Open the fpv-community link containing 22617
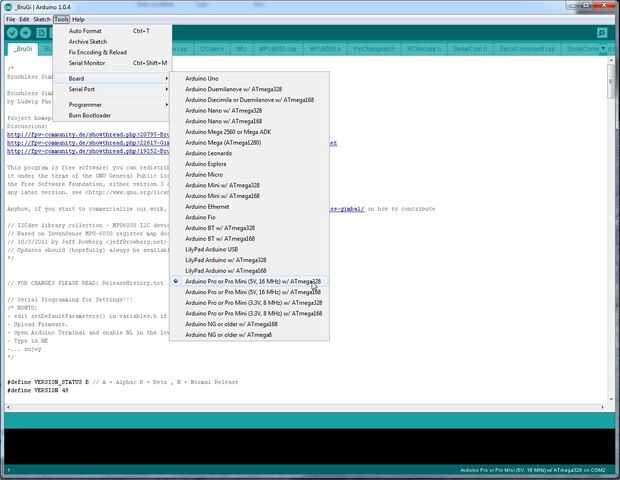620x480 pixels. [88, 143]
